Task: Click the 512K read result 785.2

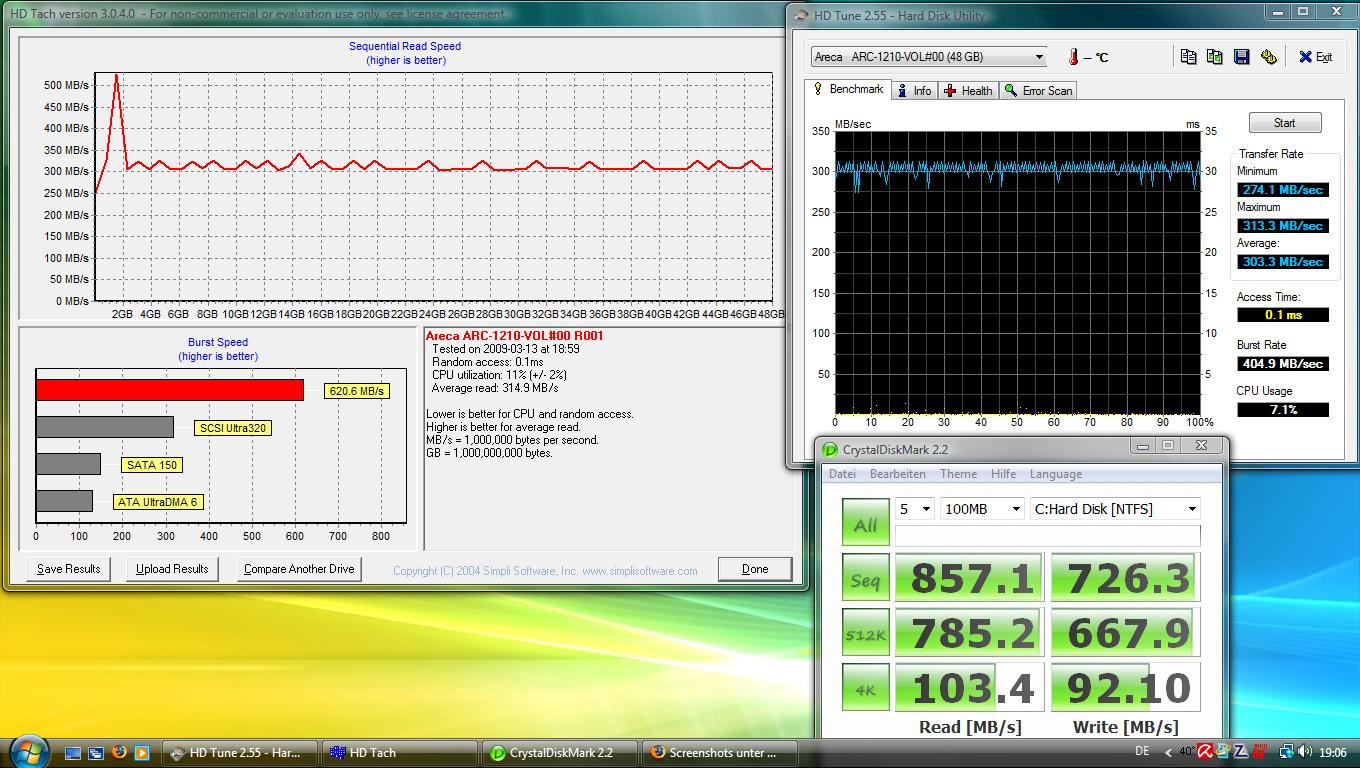Action: tap(969, 632)
